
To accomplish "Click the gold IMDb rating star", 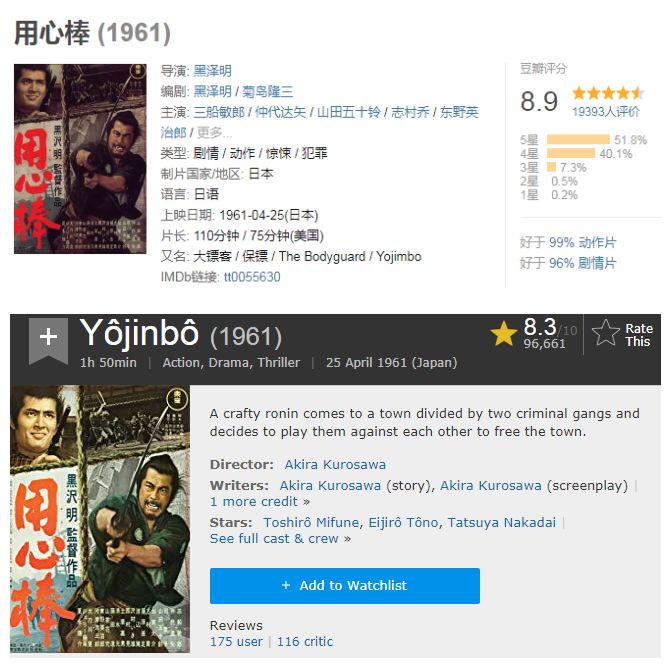I will (504, 334).
